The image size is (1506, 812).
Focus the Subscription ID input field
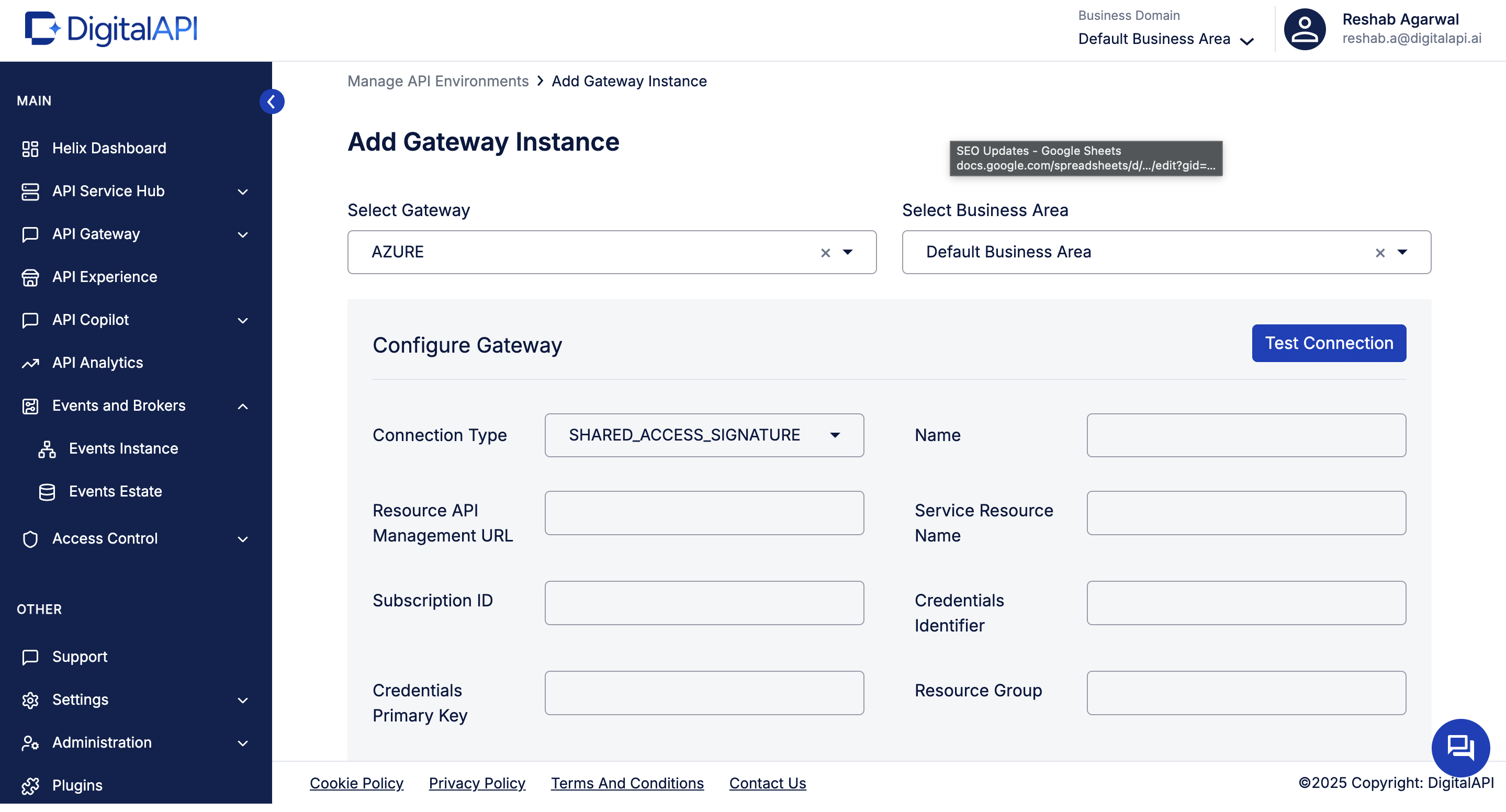pyautogui.click(x=703, y=603)
